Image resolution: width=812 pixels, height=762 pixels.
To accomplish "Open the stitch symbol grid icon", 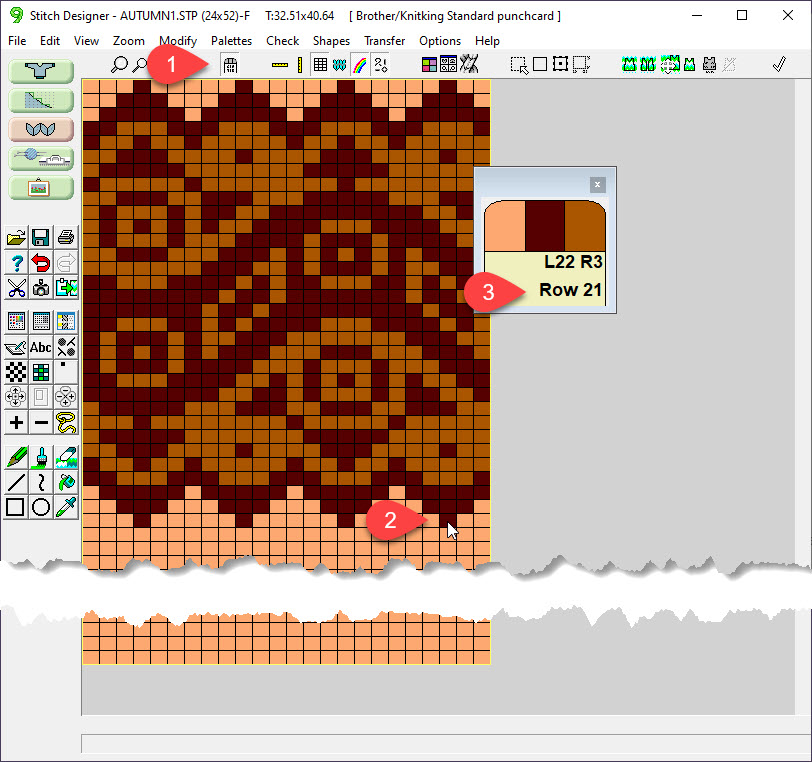I will click(x=41, y=322).
